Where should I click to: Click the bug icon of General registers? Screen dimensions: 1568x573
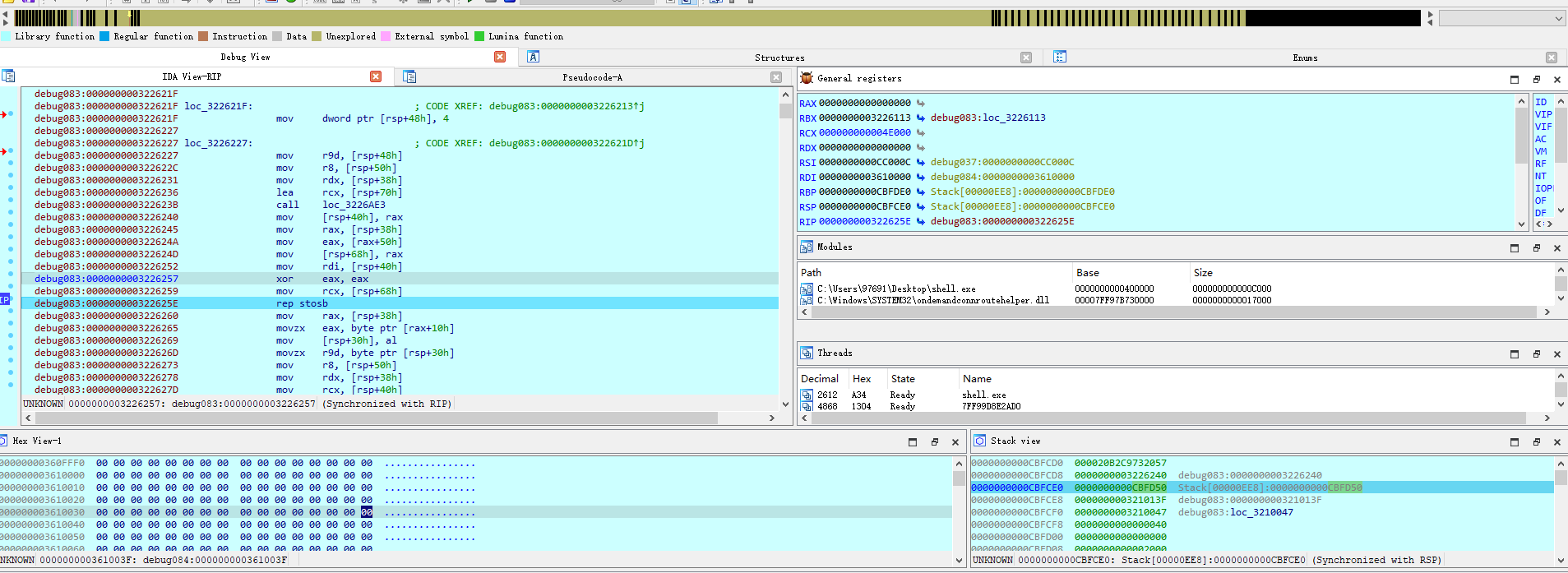(x=807, y=78)
